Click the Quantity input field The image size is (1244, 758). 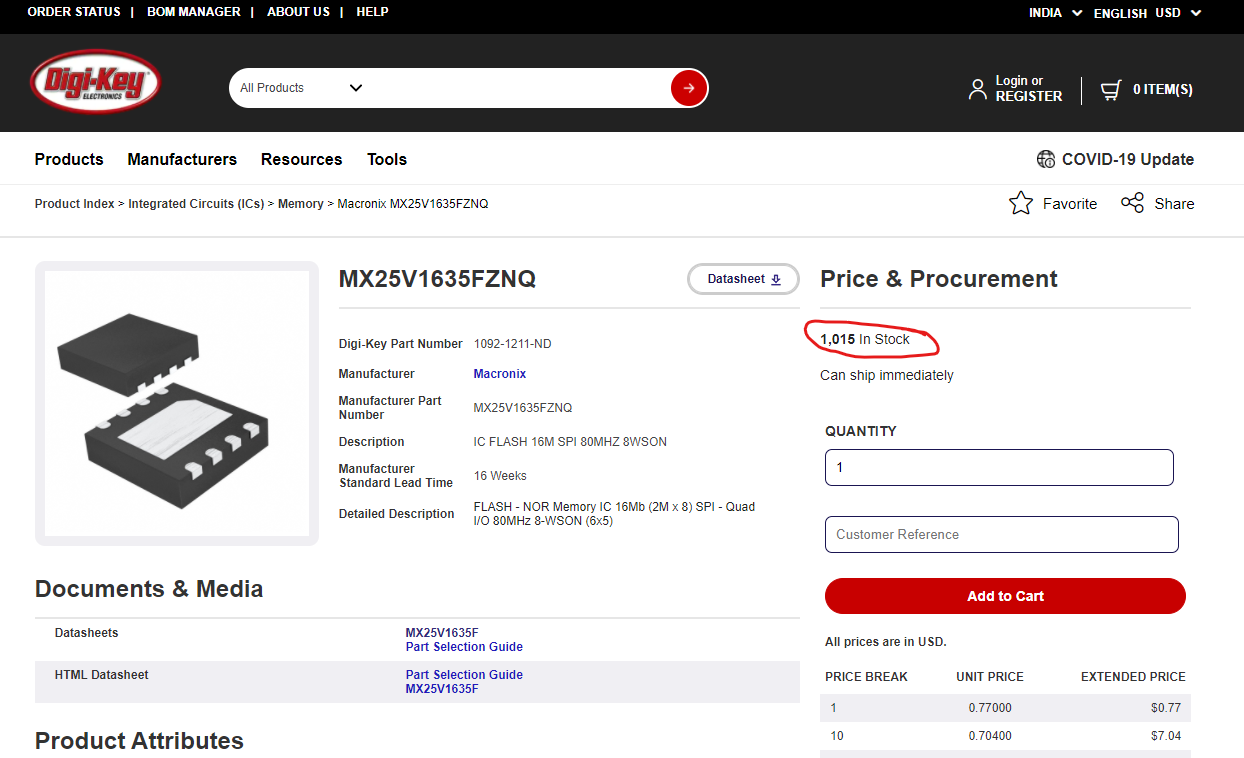(999, 467)
